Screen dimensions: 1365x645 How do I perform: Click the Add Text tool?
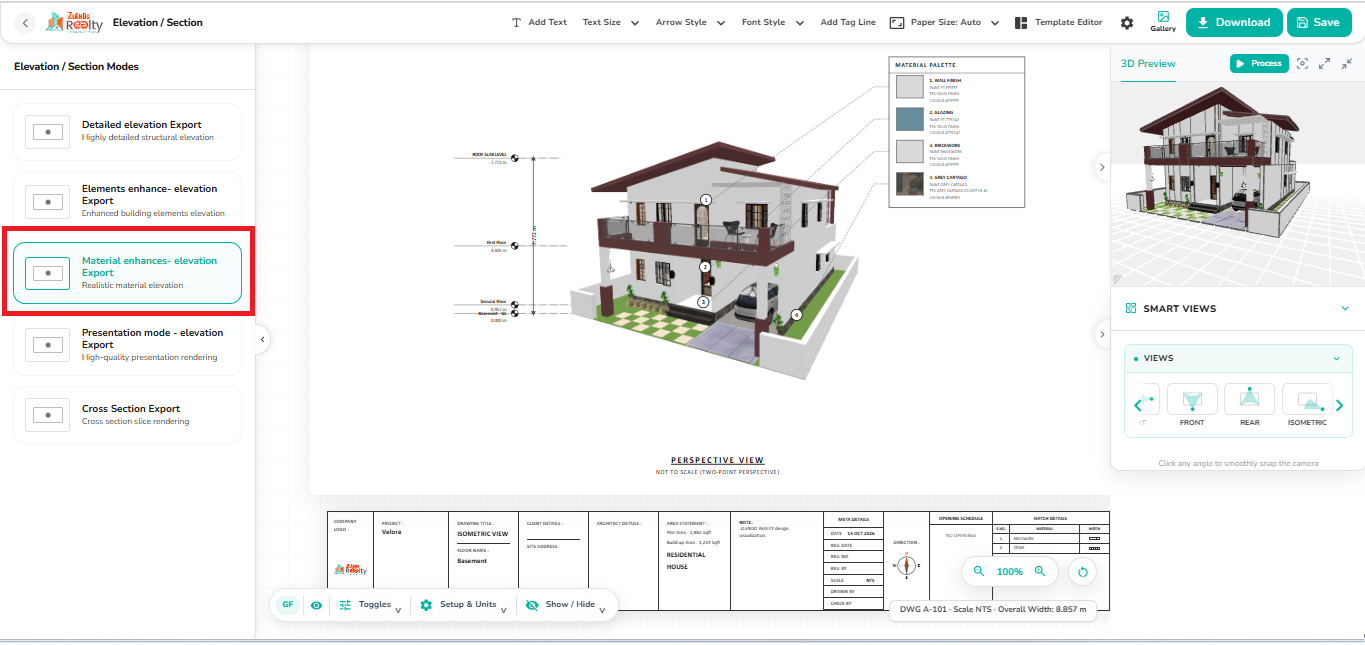pyautogui.click(x=539, y=22)
